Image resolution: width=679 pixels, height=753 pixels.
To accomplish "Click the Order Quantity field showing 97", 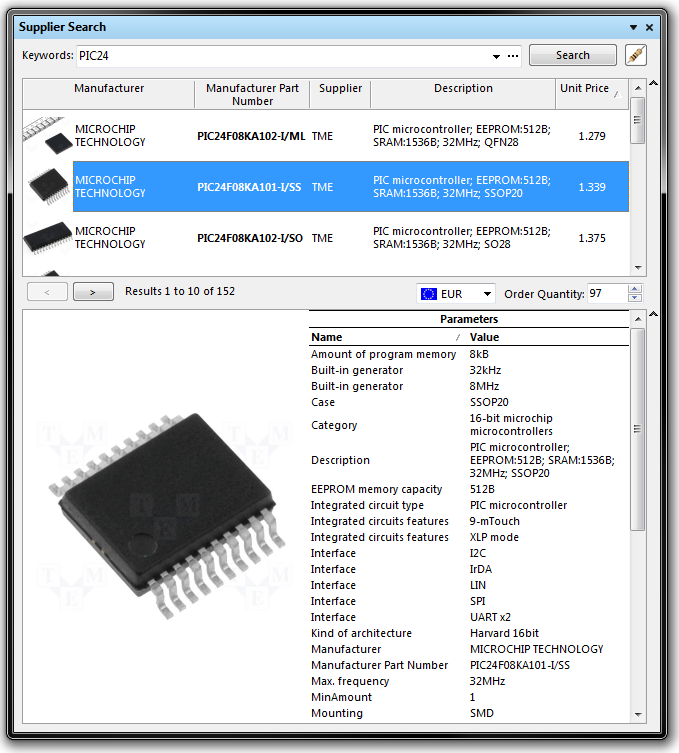I will 607,293.
